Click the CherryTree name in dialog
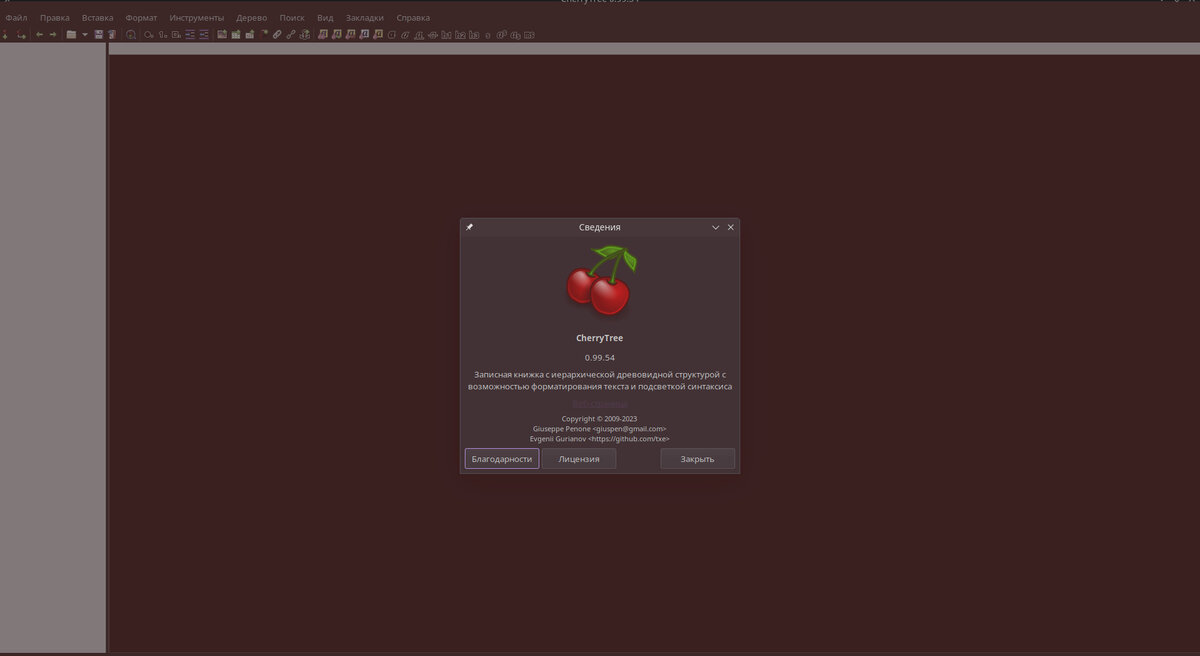 click(x=600, y=338)
